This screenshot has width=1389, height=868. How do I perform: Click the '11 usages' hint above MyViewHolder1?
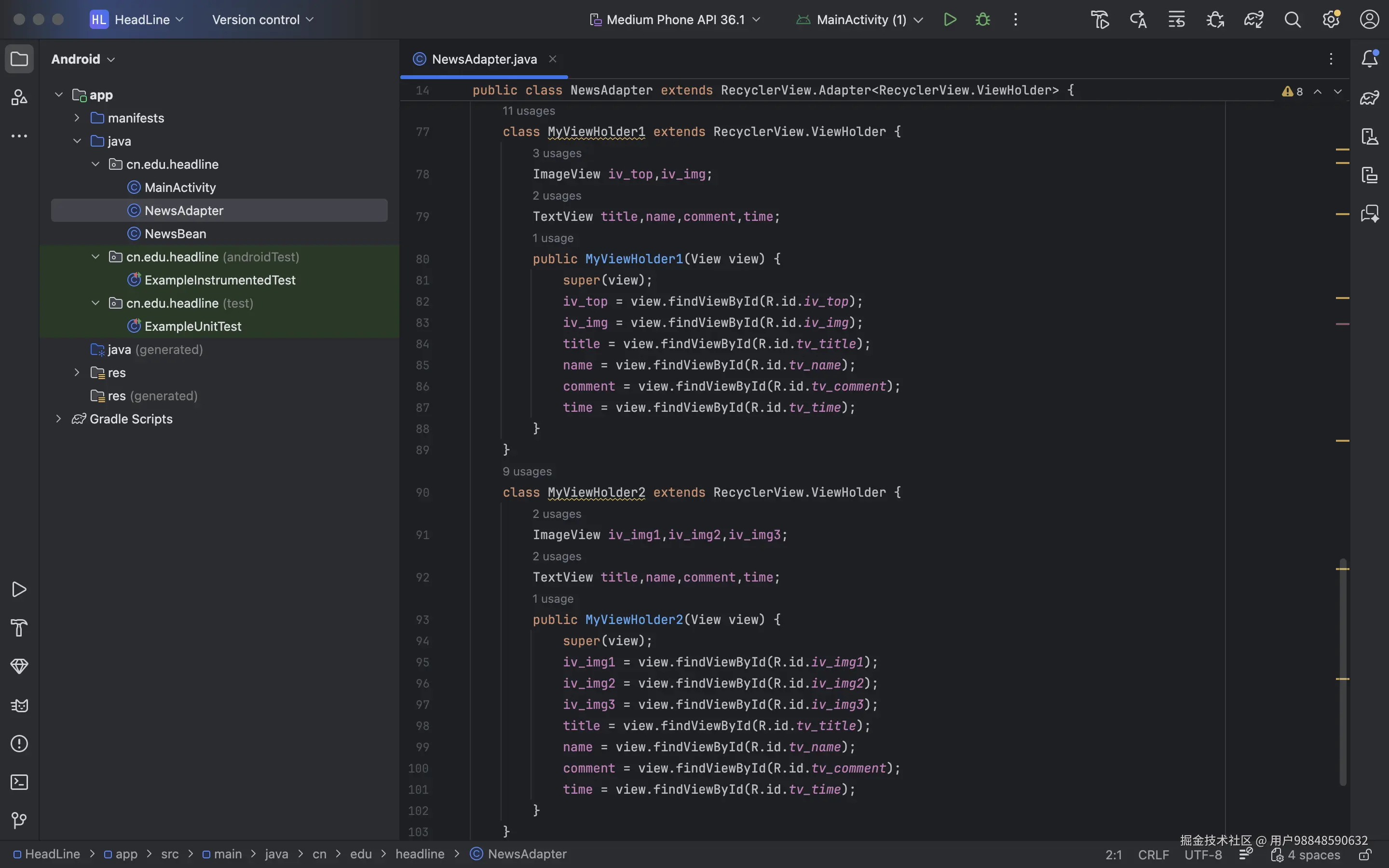click(x=528, y=111)
